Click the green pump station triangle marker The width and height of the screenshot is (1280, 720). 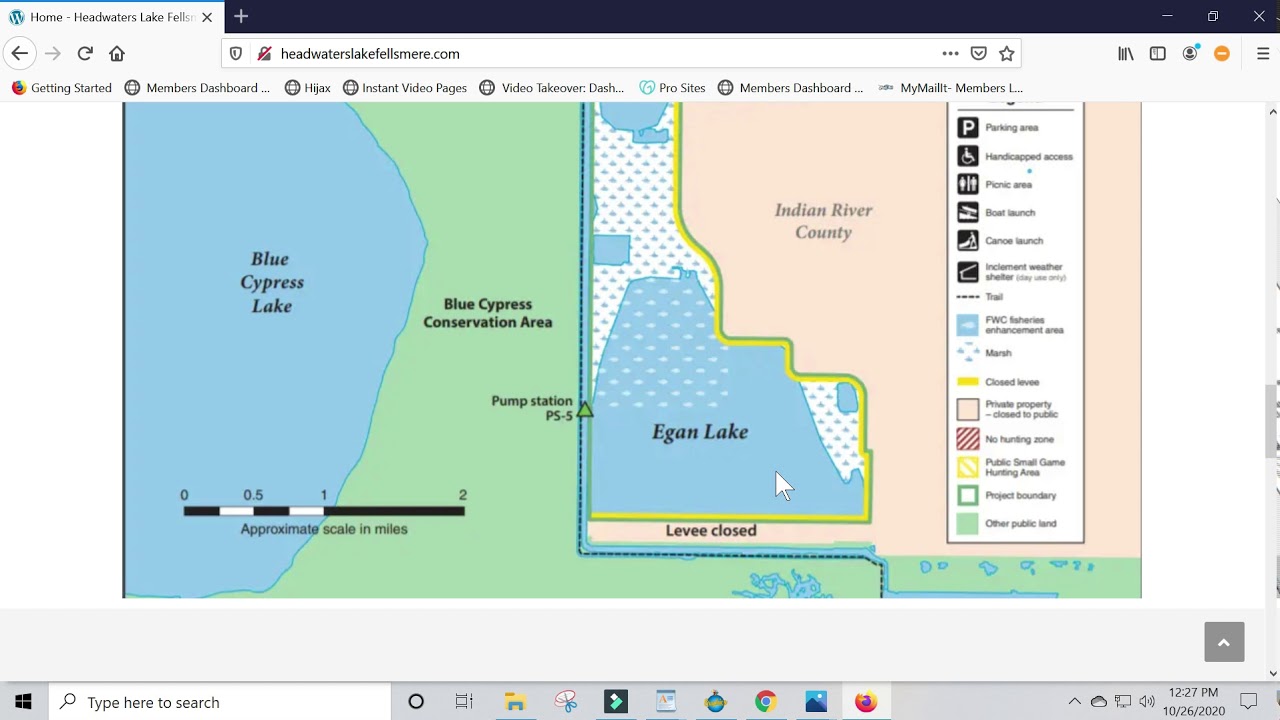(x=584, y=409)
